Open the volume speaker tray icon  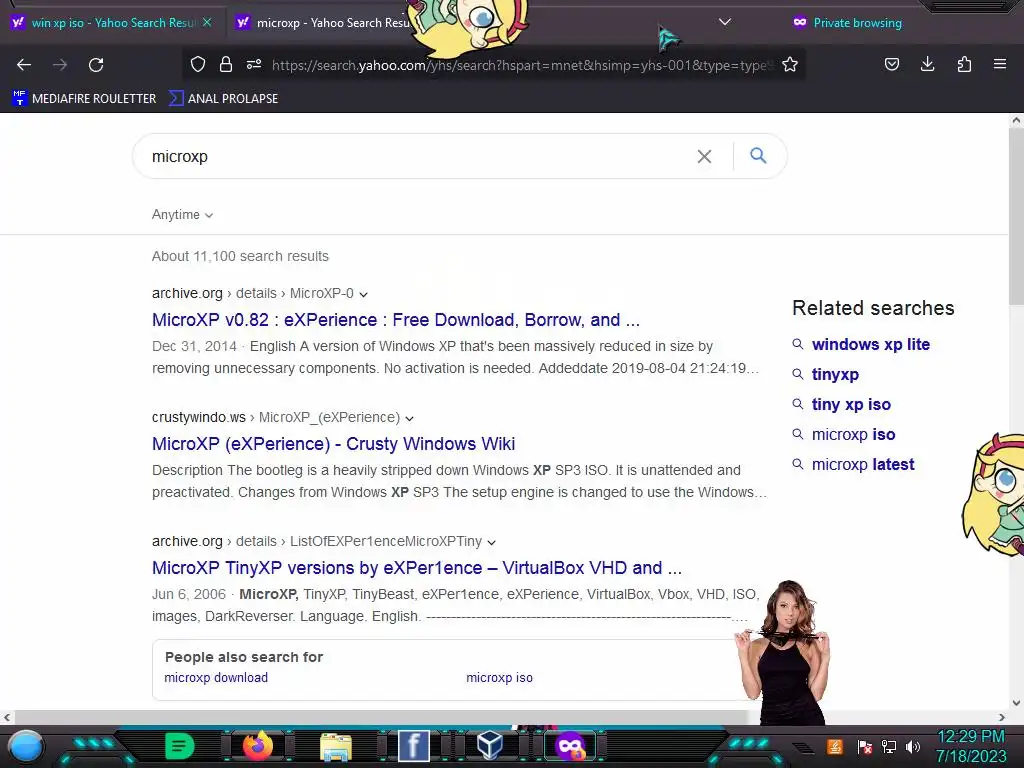[x=913, y=746]
